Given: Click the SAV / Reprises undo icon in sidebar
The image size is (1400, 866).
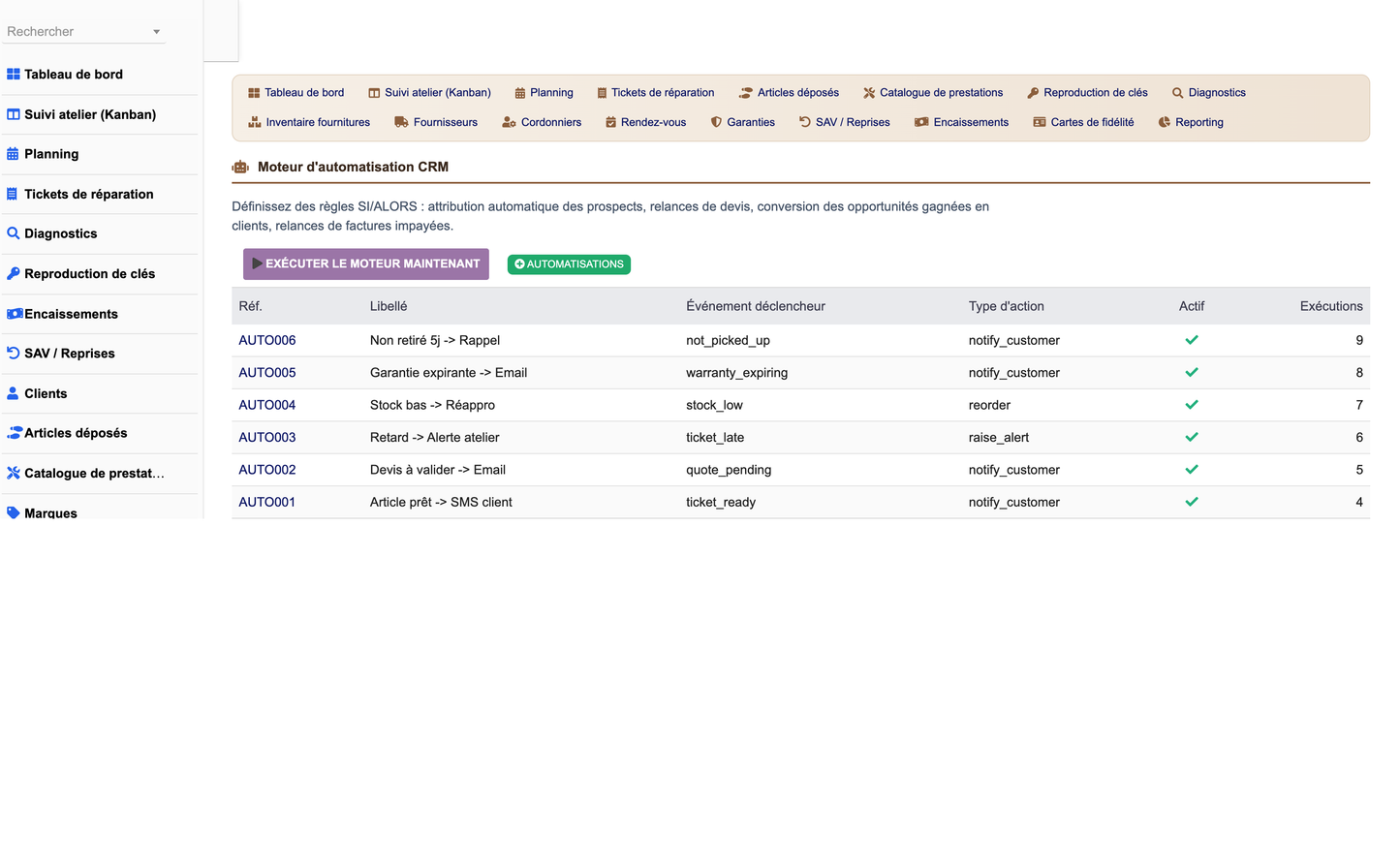Looking at the screenshot, I should [14, 354].
